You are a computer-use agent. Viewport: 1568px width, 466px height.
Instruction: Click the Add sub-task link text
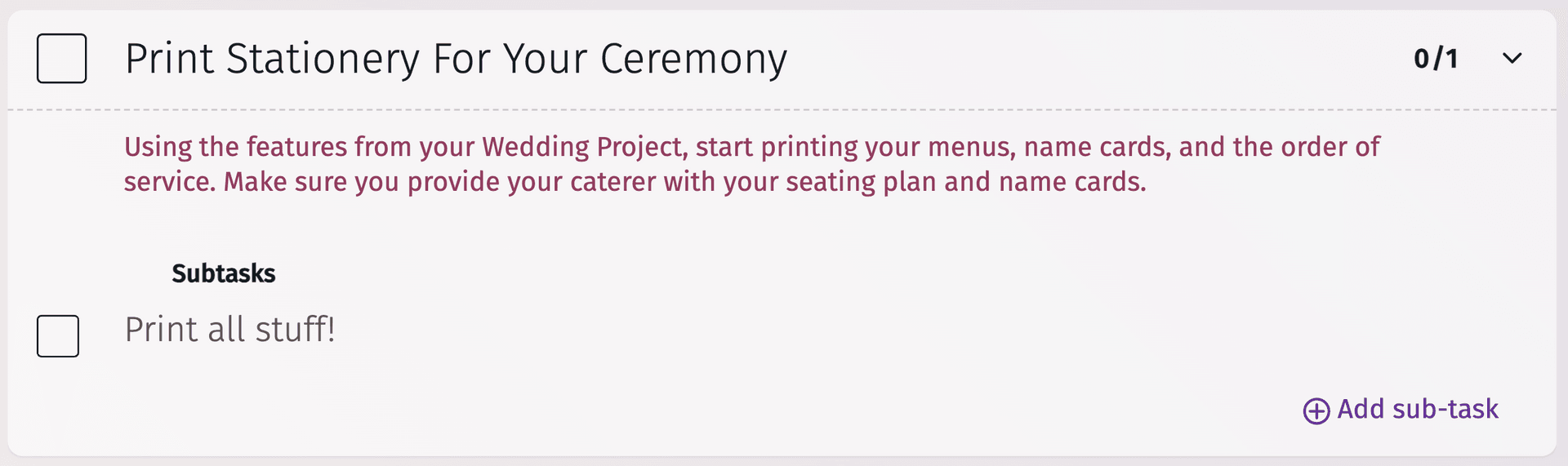pyautogui.click(x=1417, y=409)
